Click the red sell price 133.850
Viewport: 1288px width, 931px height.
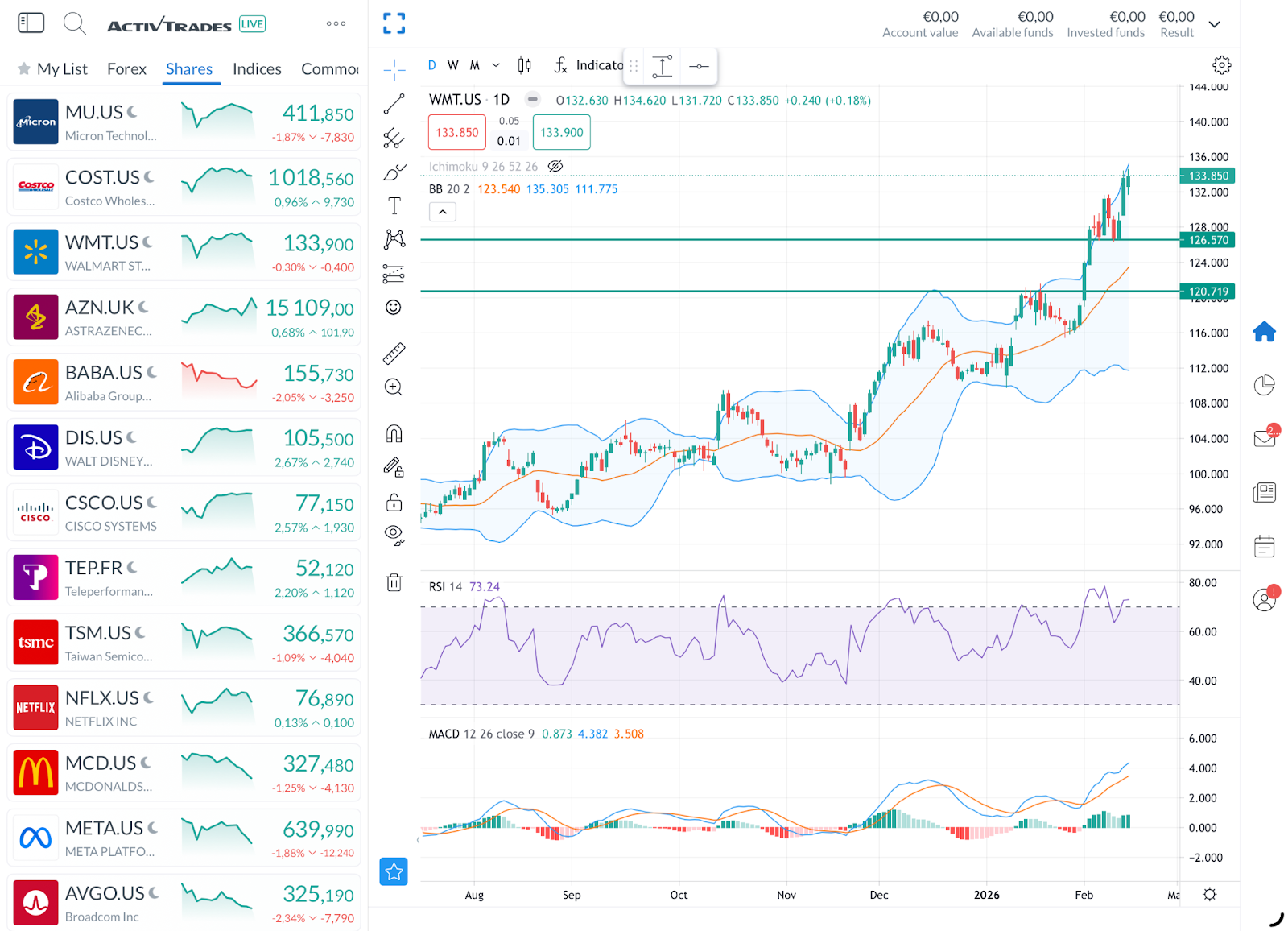coord(457,132)
